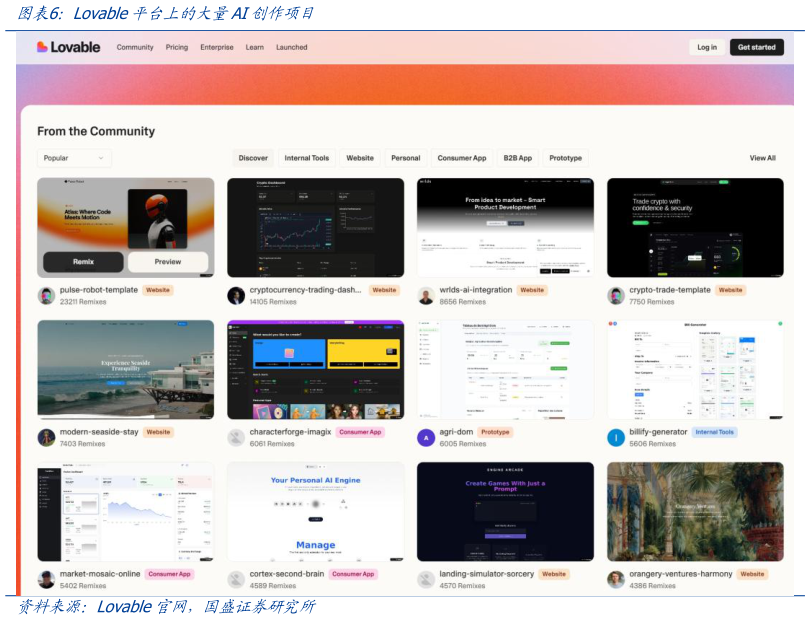Click the cryptocurrency-trading-dashboard author avatar
This screenshot has width=810, height=620.
(236, 296)
